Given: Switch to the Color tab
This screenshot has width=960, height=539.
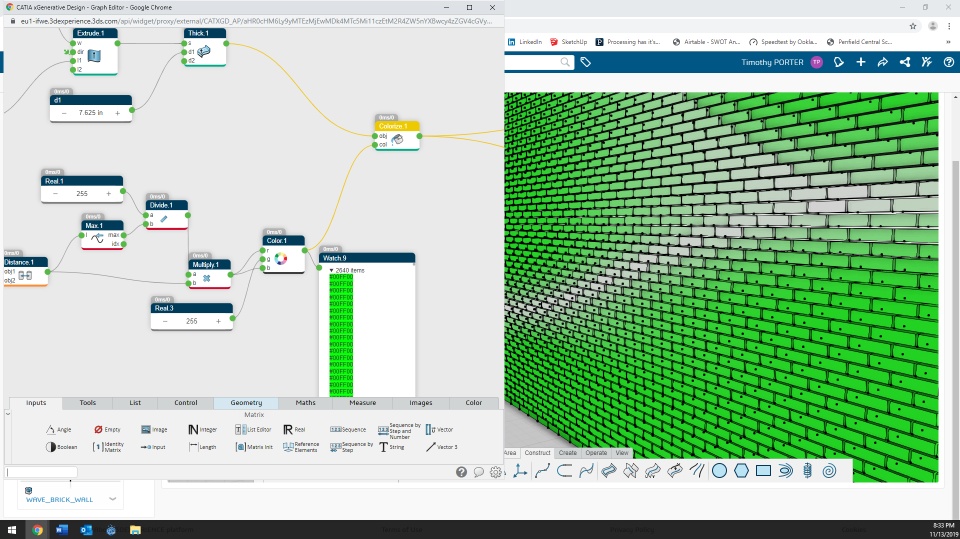Looking at the screenshot, I should pyautogui.click(x=473, y=403).
